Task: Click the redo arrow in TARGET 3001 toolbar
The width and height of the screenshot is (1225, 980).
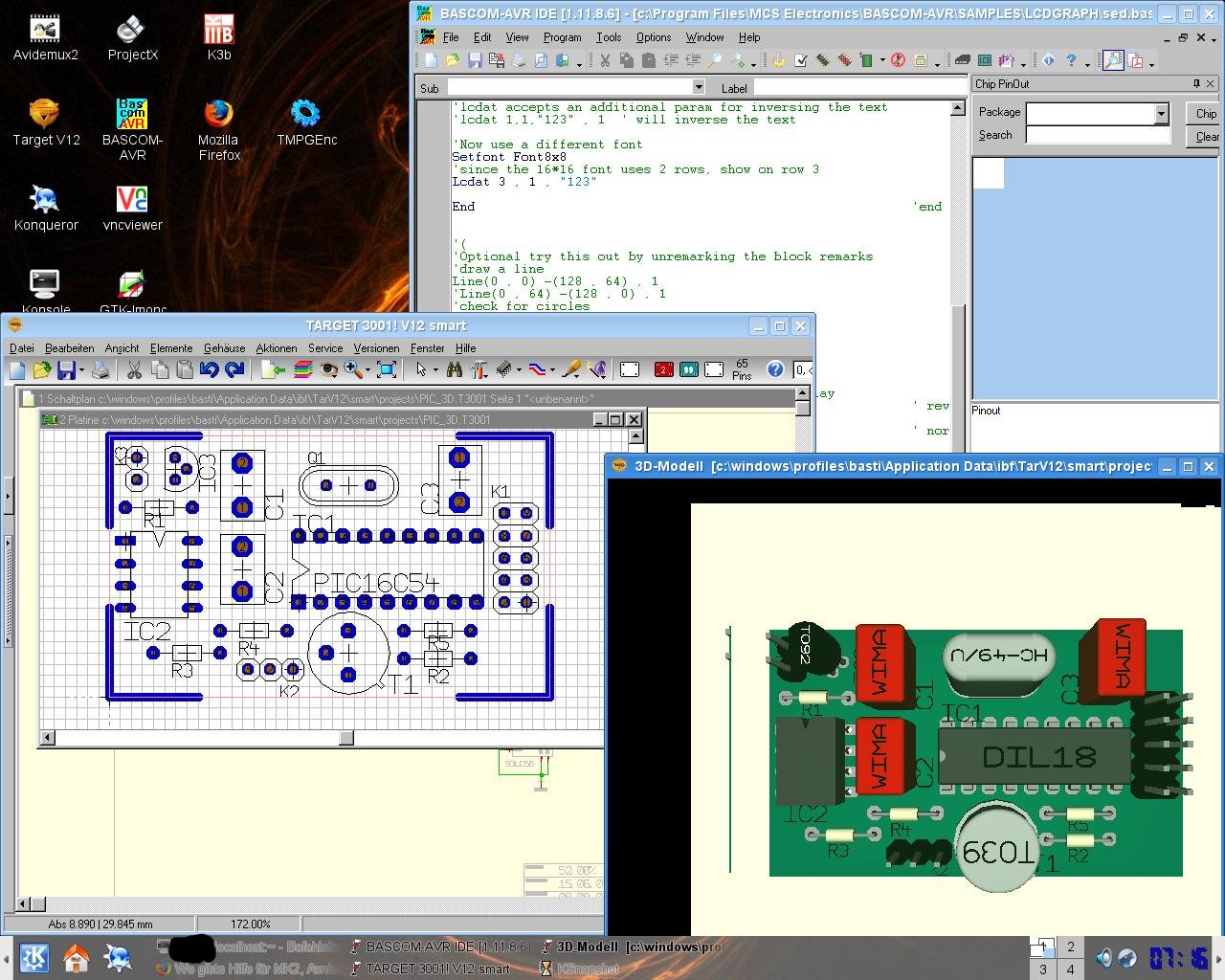Action: [234, 369]
